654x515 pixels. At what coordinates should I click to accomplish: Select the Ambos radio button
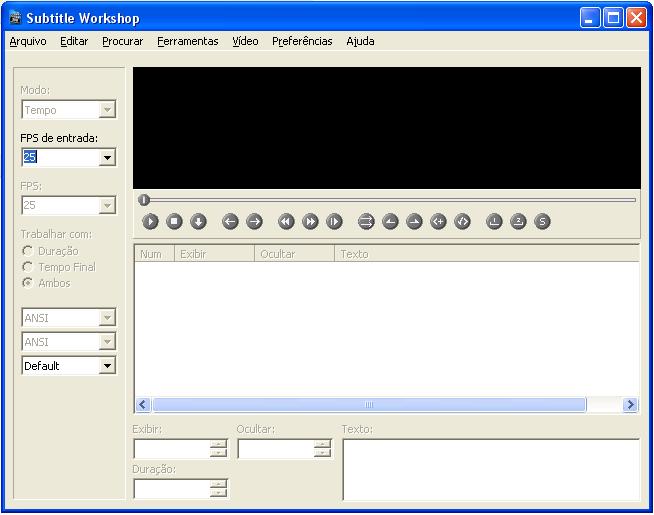click(28, 283)
